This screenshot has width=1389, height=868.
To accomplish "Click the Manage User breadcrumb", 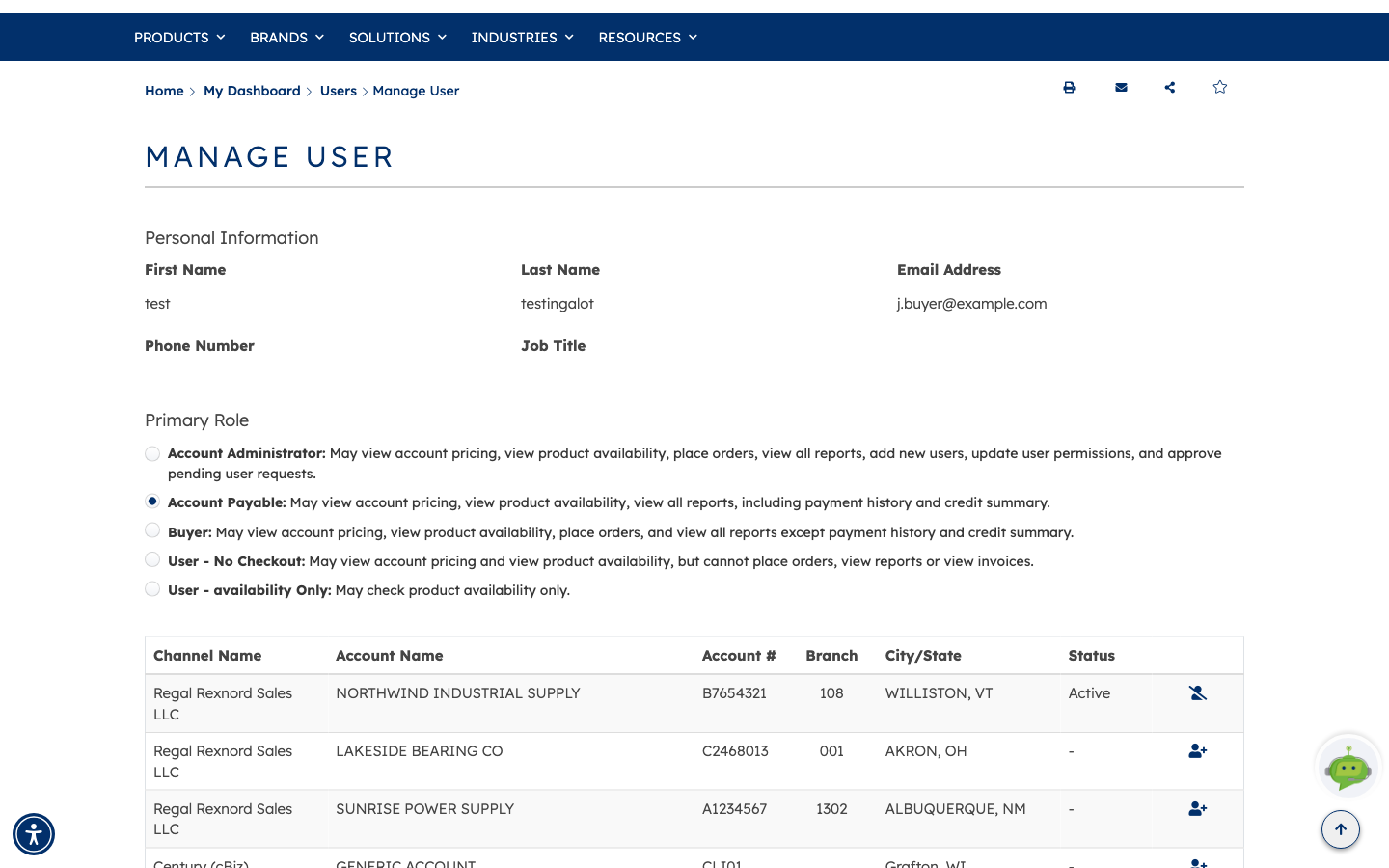I will pyautogui.click(x=416, y=91).
